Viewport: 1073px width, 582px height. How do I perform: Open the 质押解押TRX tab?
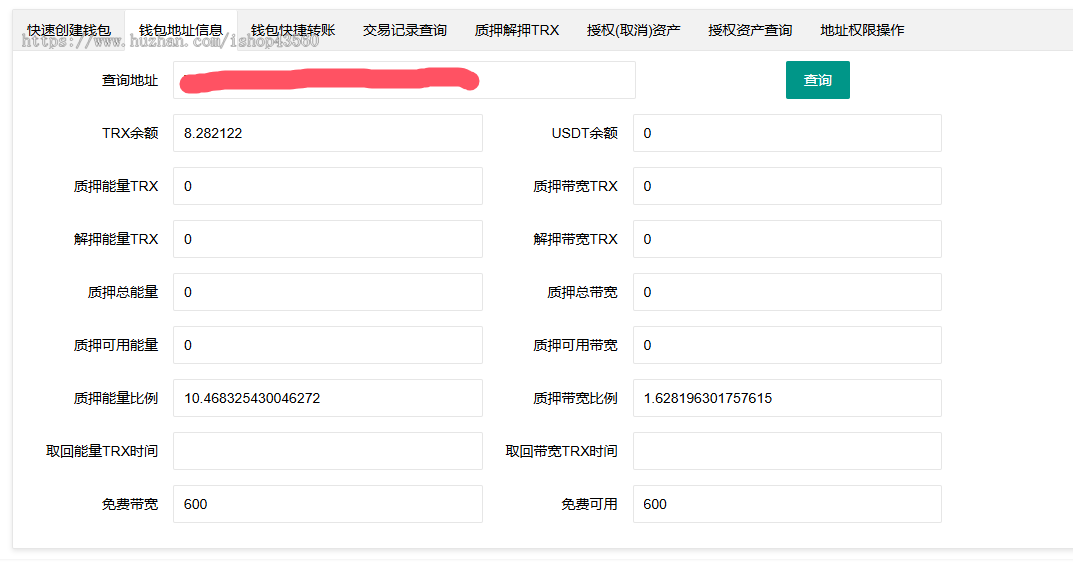click(517, 30)
